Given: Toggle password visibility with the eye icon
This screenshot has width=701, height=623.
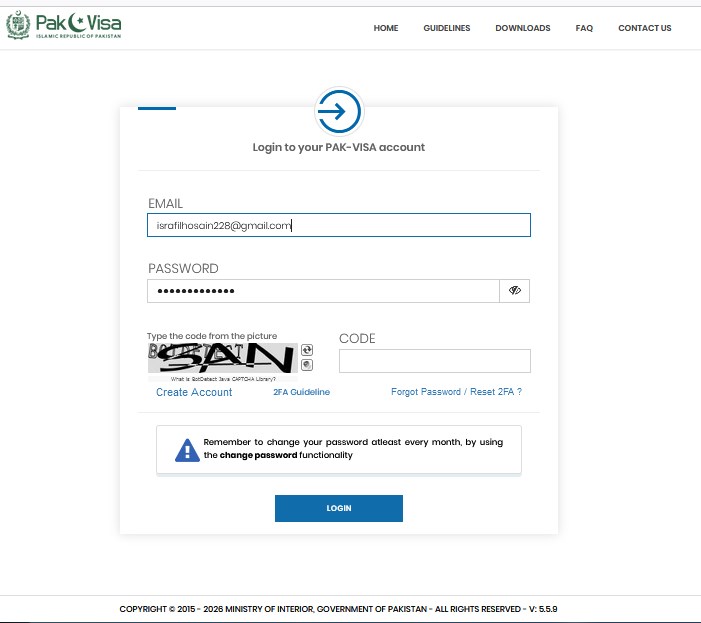Looking at the screenshot, I should [515, 290].
